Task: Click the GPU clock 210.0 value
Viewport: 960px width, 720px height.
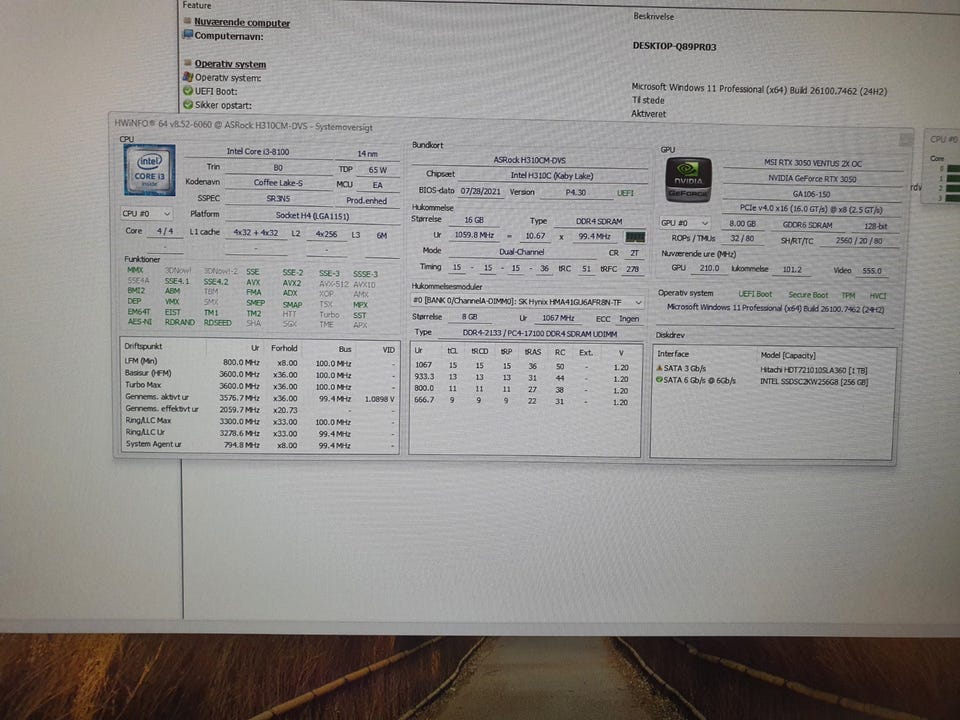Action: coord(710,268)
